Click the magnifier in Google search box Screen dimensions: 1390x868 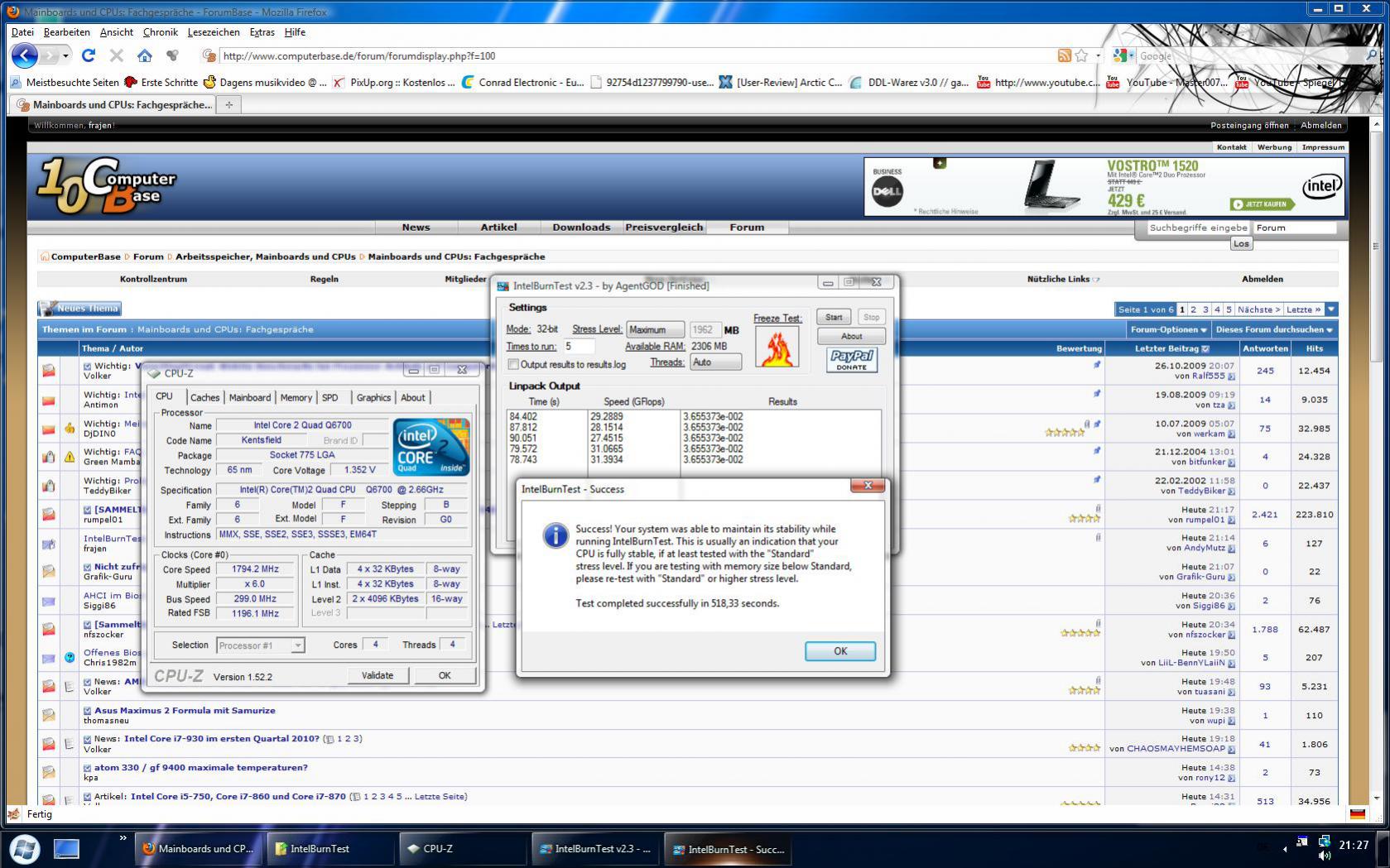click(1371, 55)
